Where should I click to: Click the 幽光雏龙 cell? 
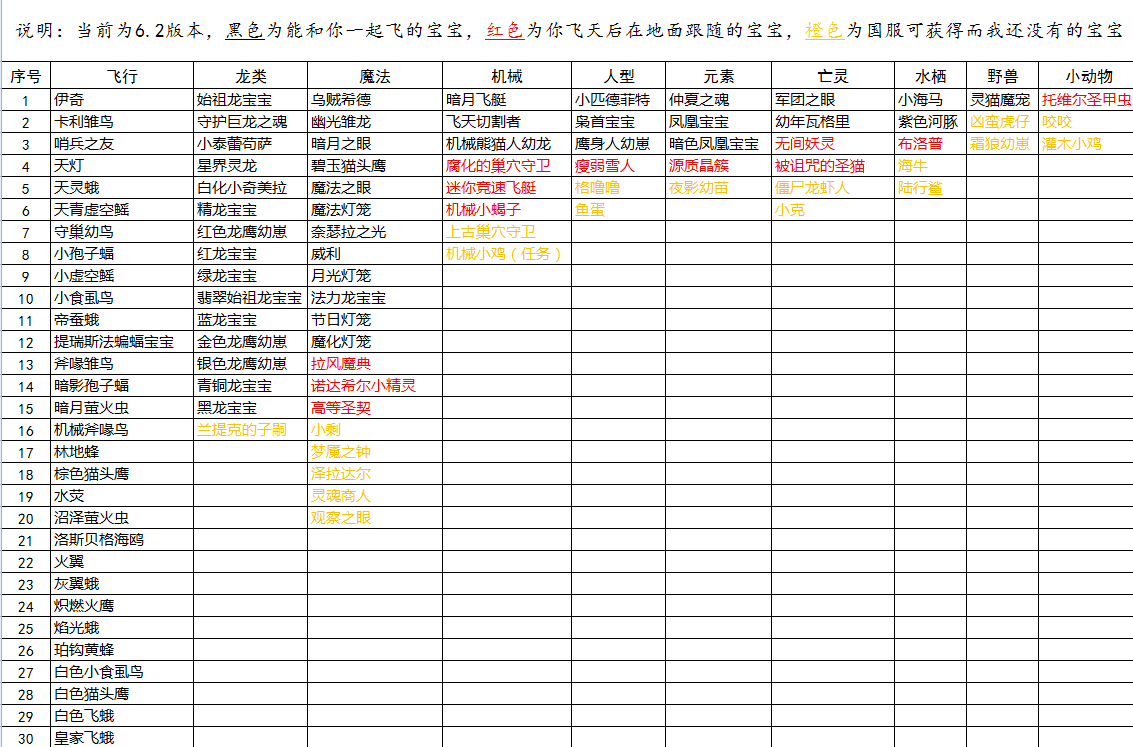coord(375,121)
